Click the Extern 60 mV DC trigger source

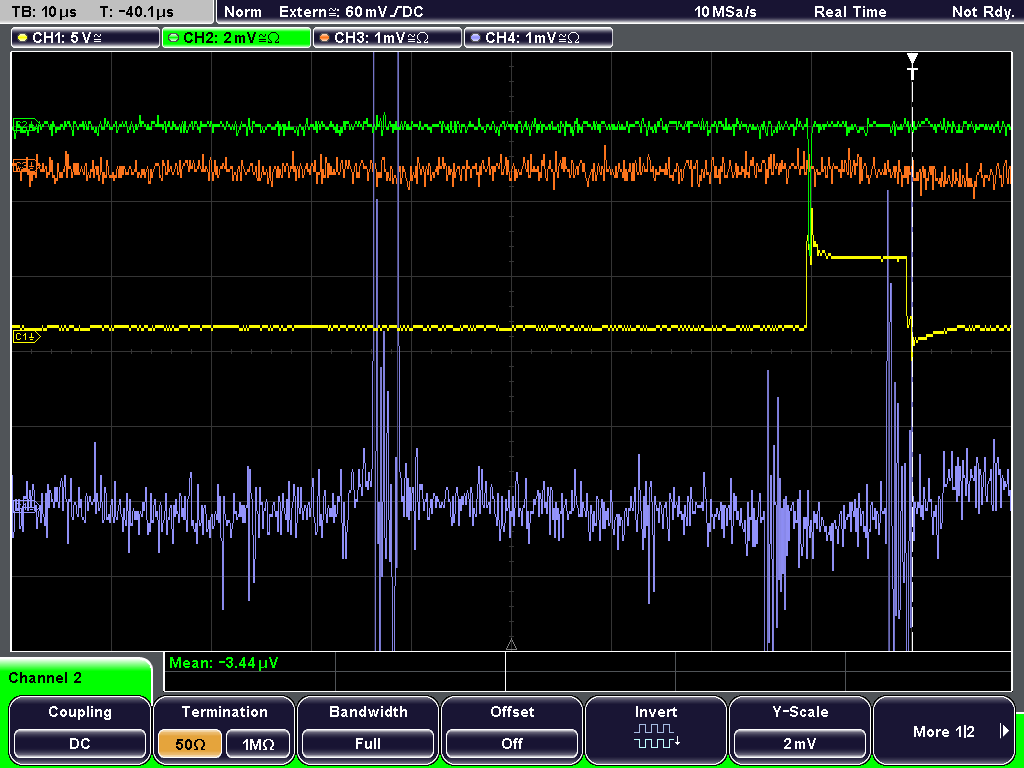click(x=351, y=12)
